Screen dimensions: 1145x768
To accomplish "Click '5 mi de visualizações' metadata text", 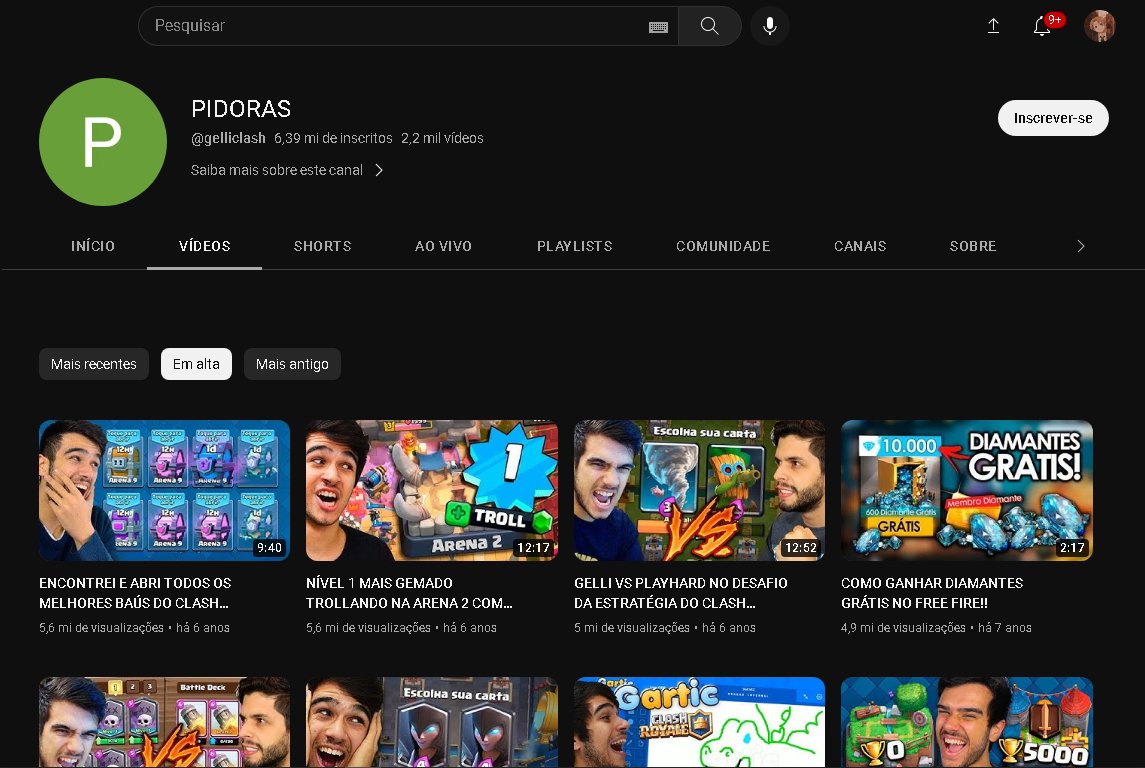I will 632,628.
